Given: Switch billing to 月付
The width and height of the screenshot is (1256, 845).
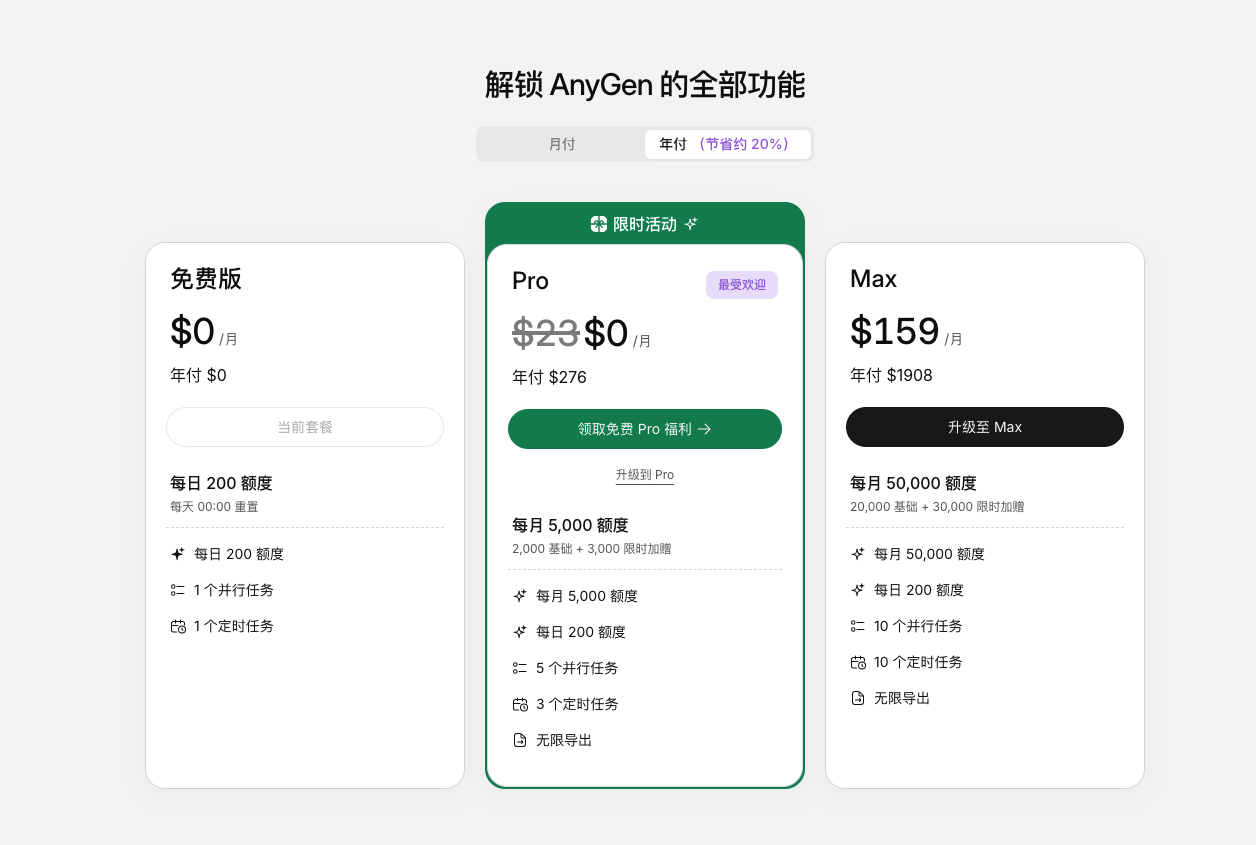Looking at the screenshot, I should tap(561, 144).
